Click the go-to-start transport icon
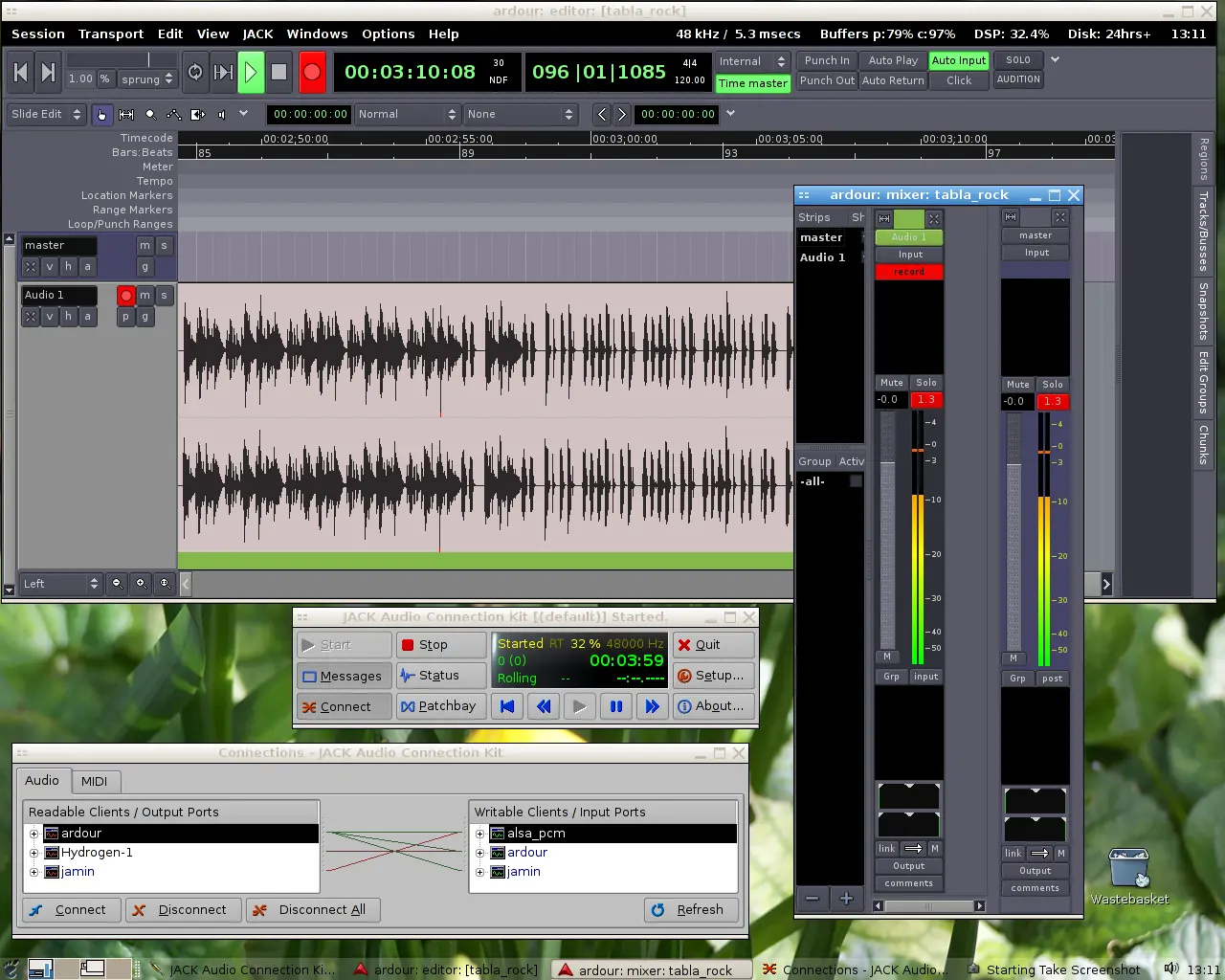 20,72
